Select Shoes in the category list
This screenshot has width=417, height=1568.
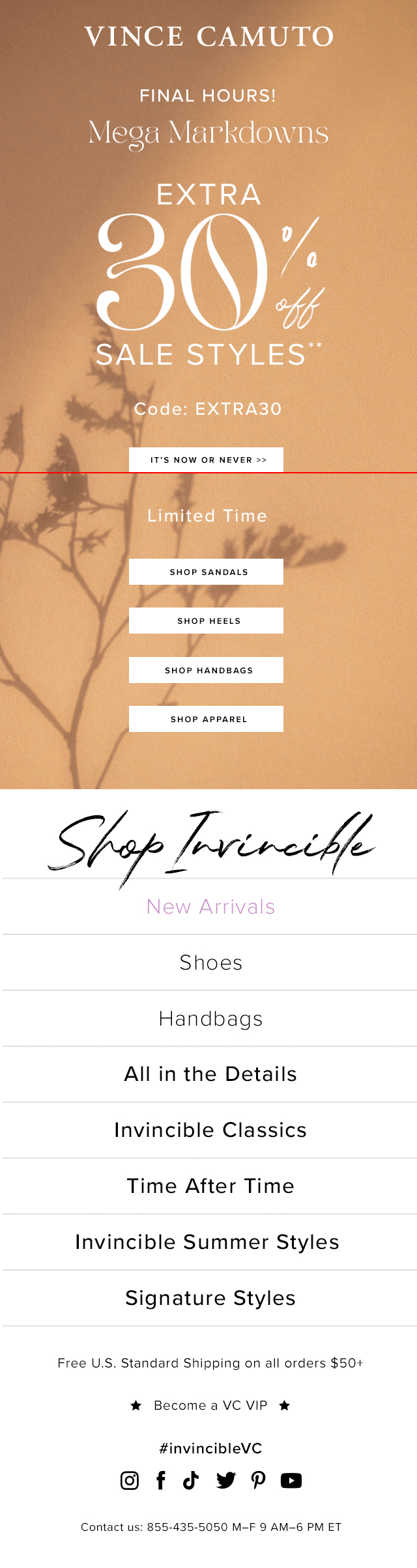pos(210,962)
